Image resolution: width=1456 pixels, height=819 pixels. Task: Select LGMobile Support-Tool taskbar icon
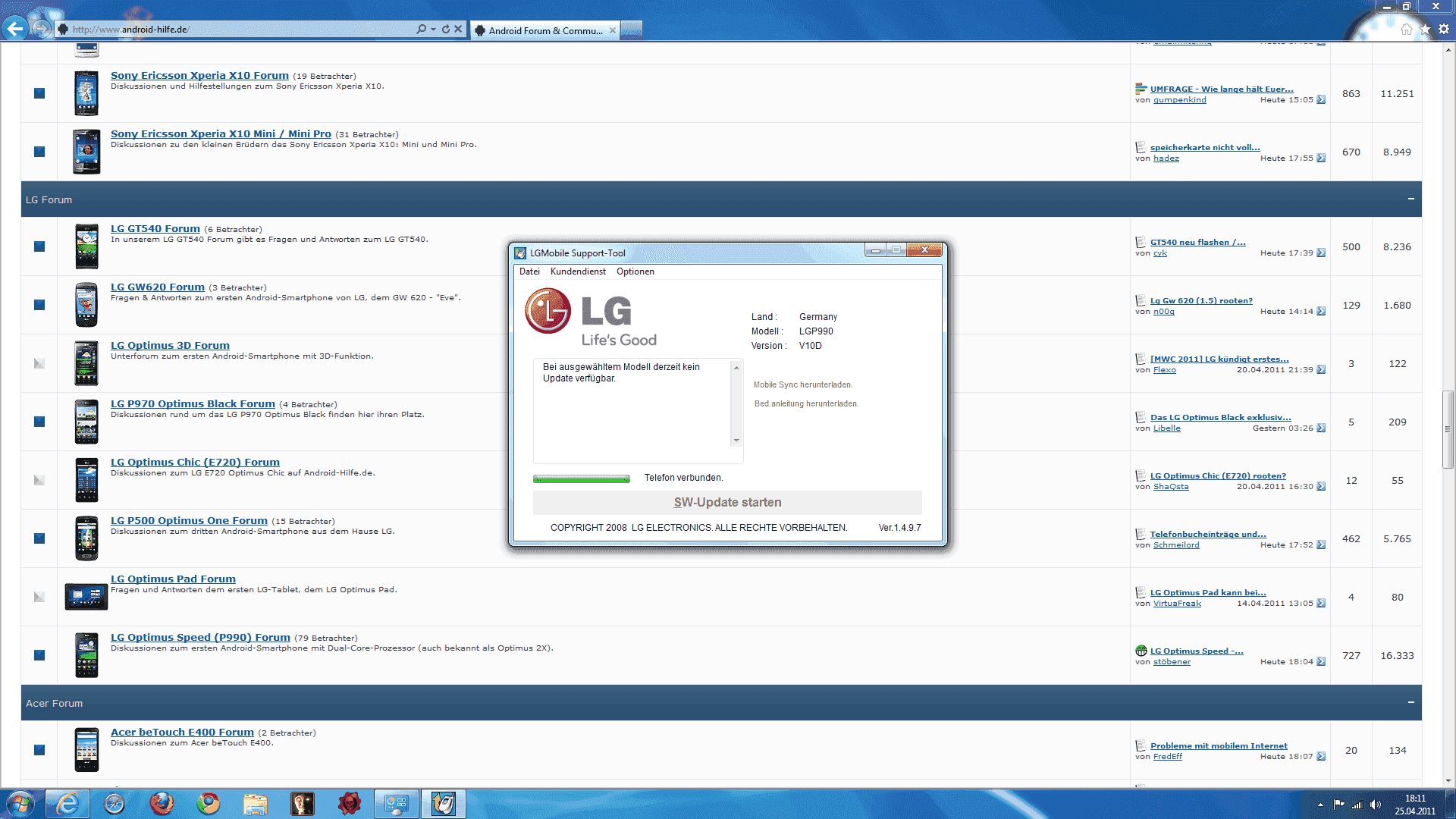444,804
